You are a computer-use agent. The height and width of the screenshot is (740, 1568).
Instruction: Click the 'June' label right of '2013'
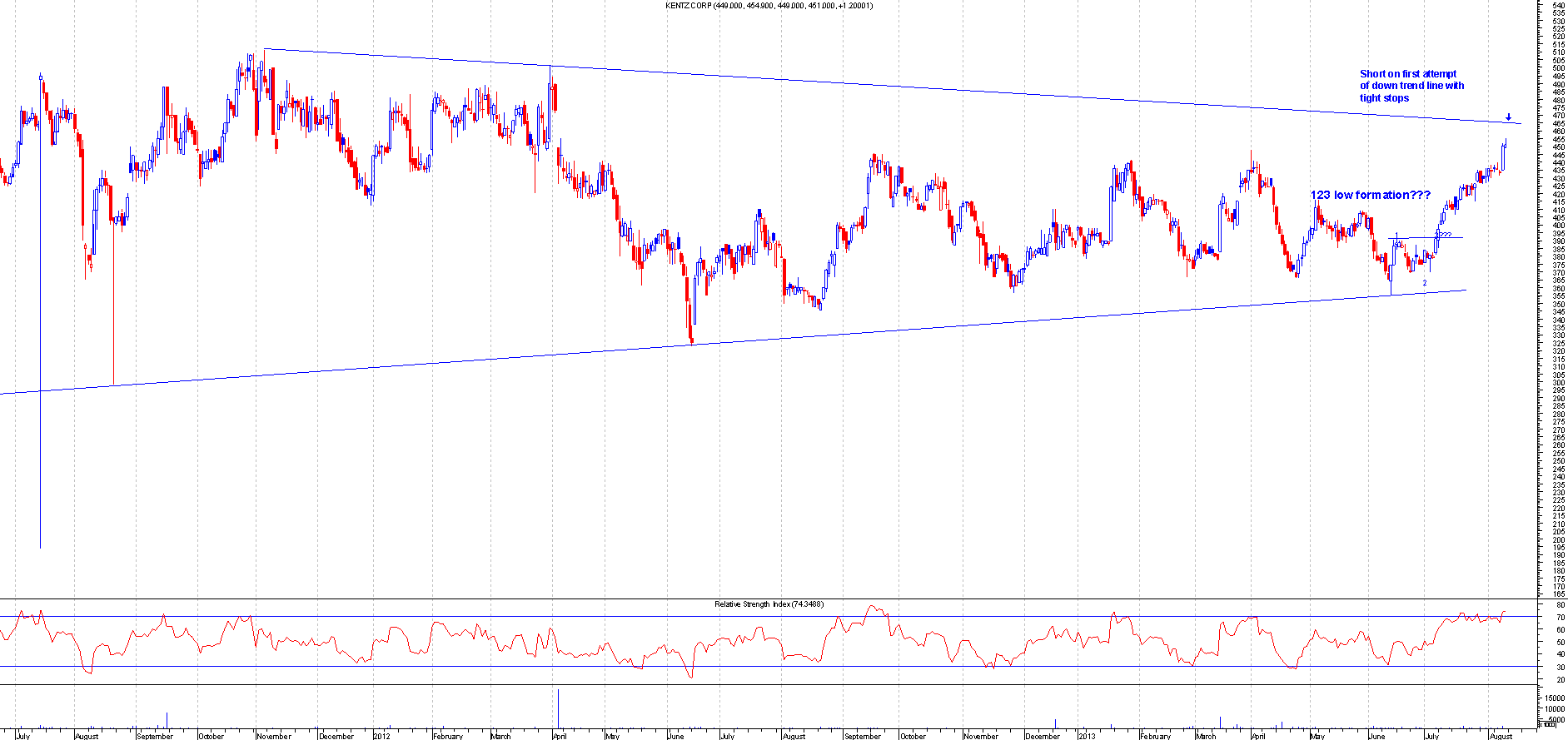click(1377, 736)
